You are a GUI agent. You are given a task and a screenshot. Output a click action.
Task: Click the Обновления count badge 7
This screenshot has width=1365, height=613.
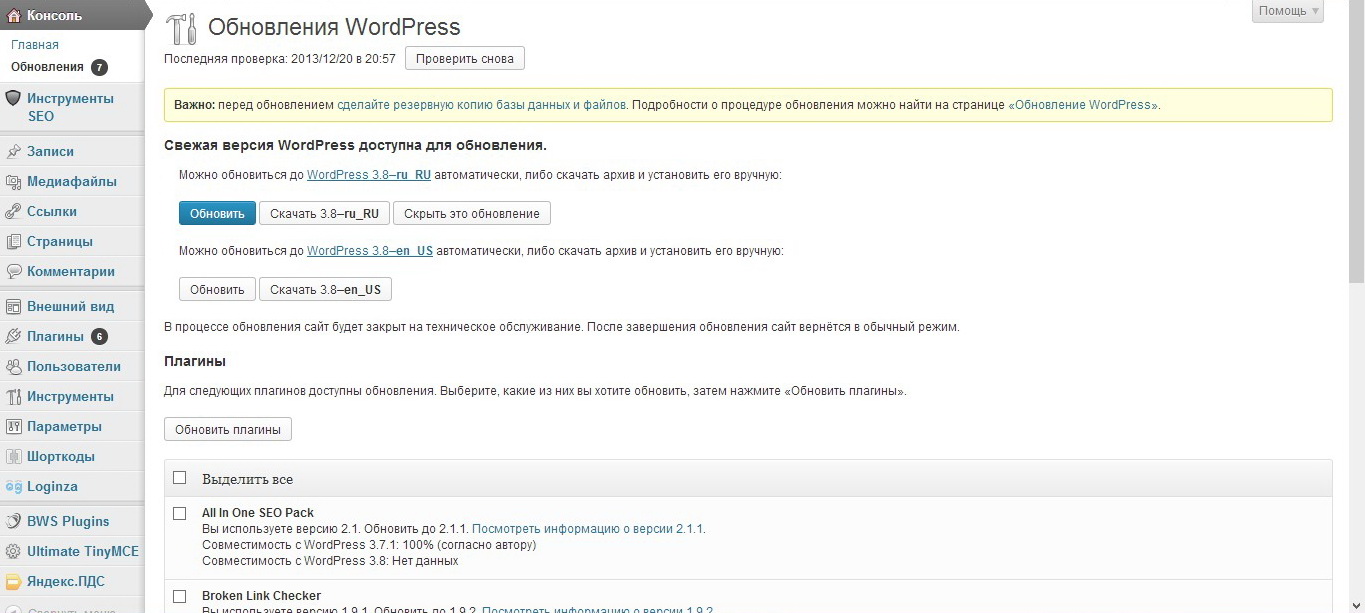(99, 67)
